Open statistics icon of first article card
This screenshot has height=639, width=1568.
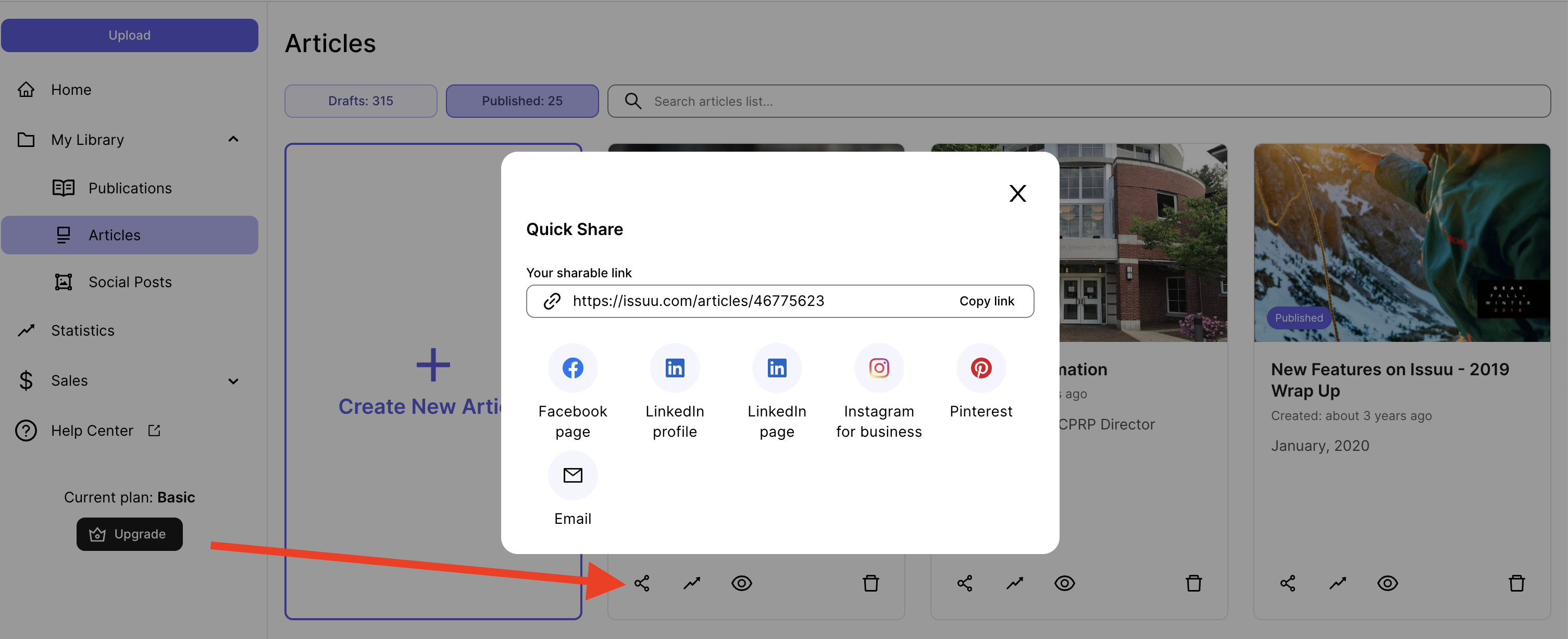click(x=691, y=583)
